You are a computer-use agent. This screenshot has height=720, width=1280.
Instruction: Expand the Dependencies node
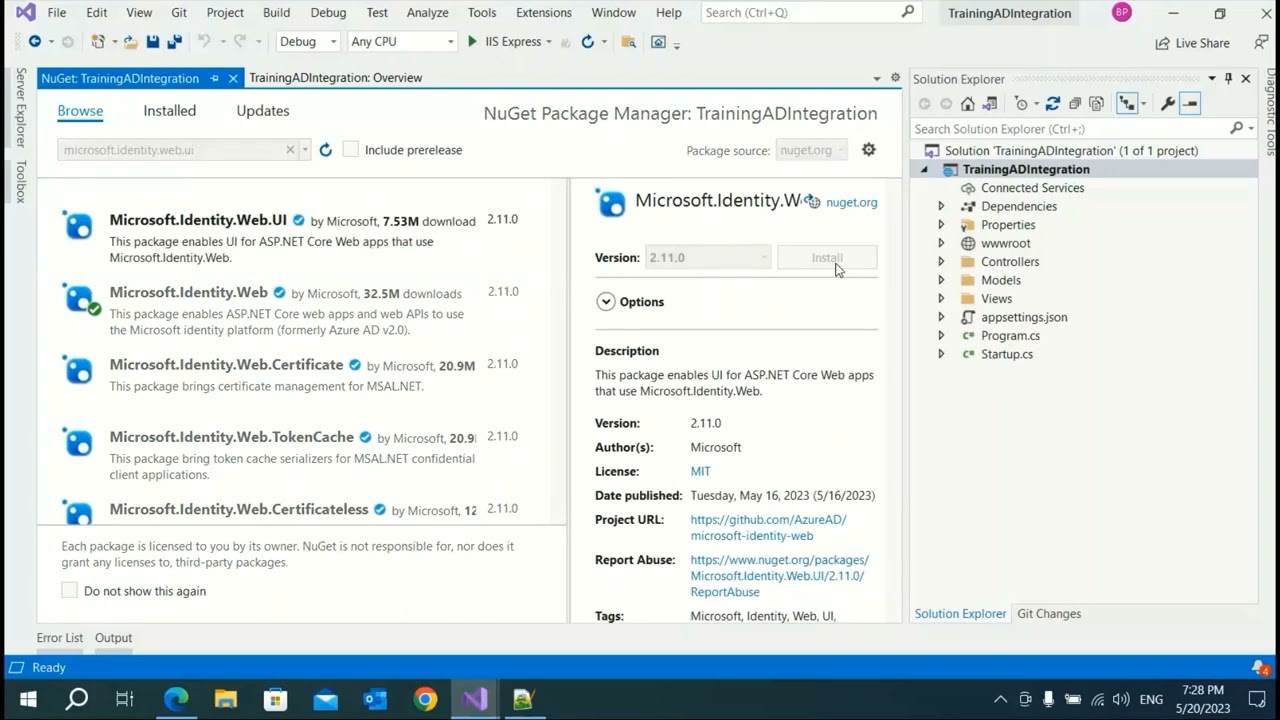tap(941, 207)
